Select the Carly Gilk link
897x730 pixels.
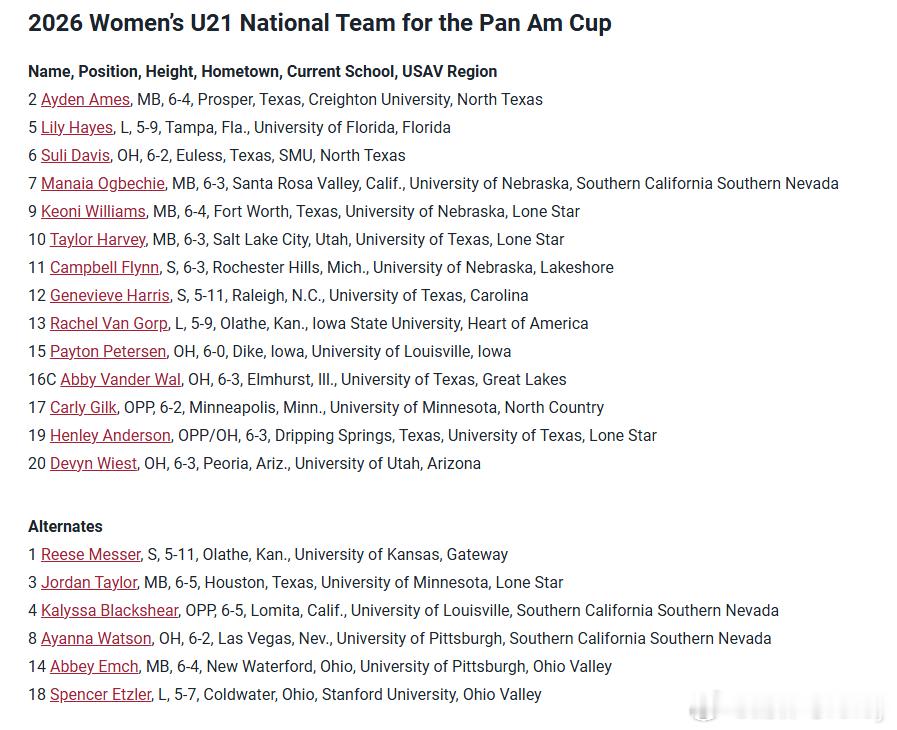click(83, 408)
